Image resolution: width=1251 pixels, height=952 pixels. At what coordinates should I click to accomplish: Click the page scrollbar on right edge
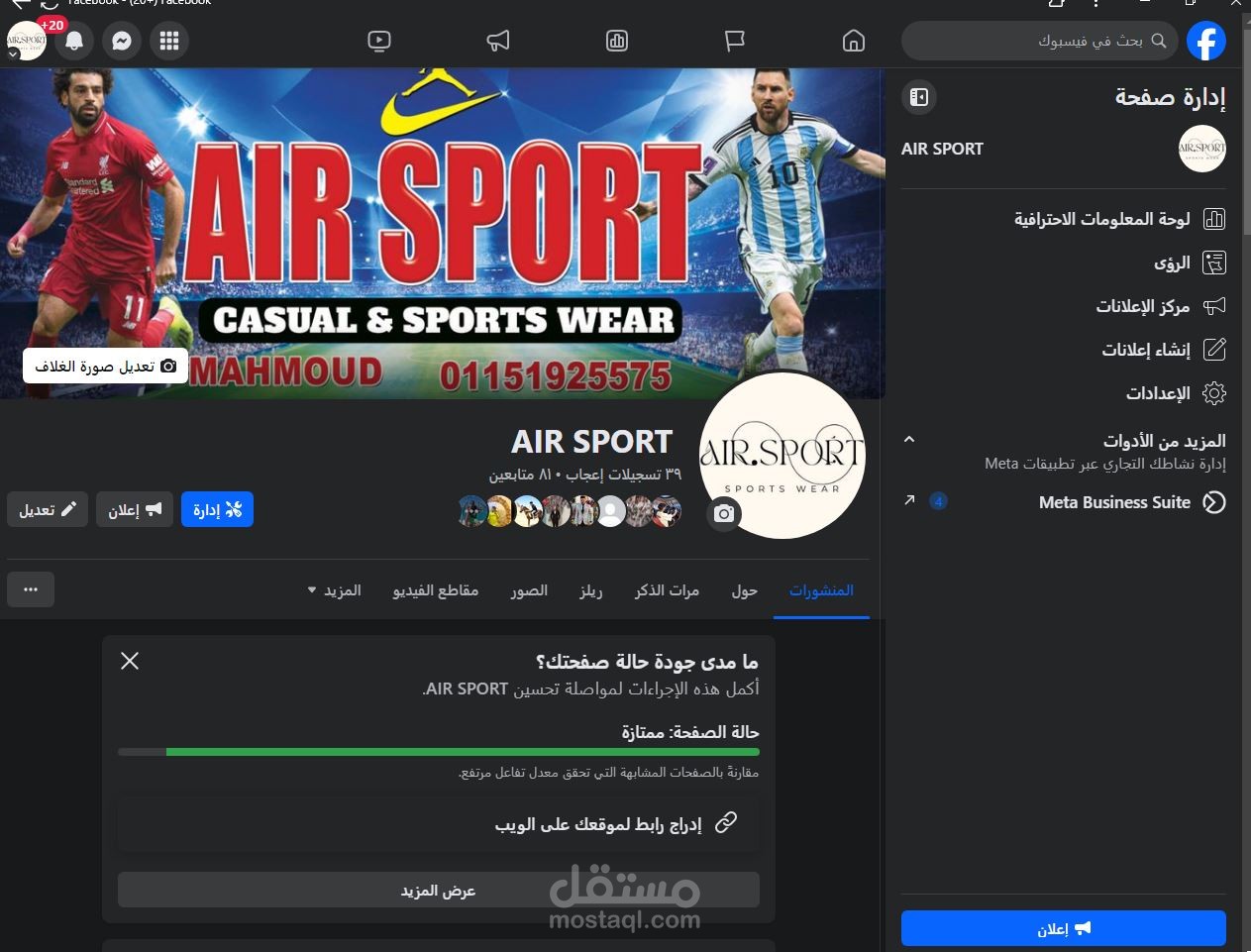[1246, 132]
